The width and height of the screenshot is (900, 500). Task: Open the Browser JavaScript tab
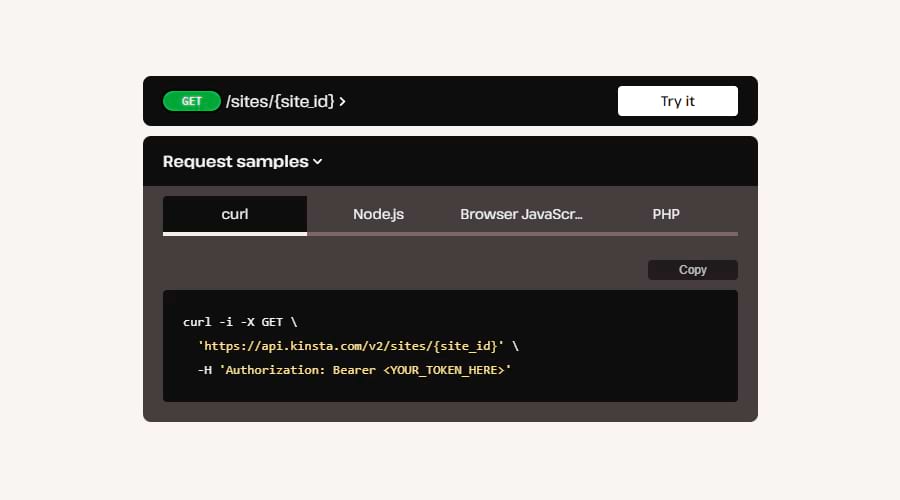521,214
